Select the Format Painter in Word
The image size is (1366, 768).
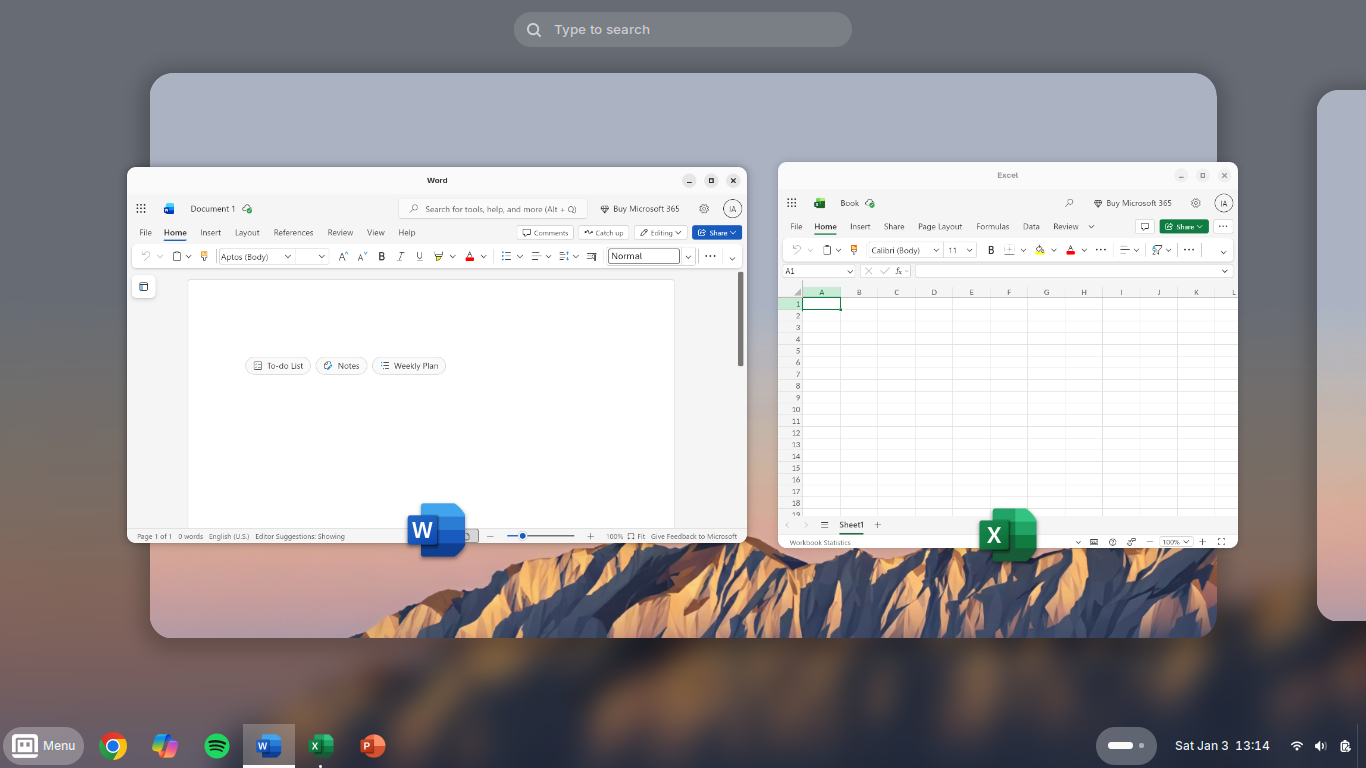click(x=203, y=256)
